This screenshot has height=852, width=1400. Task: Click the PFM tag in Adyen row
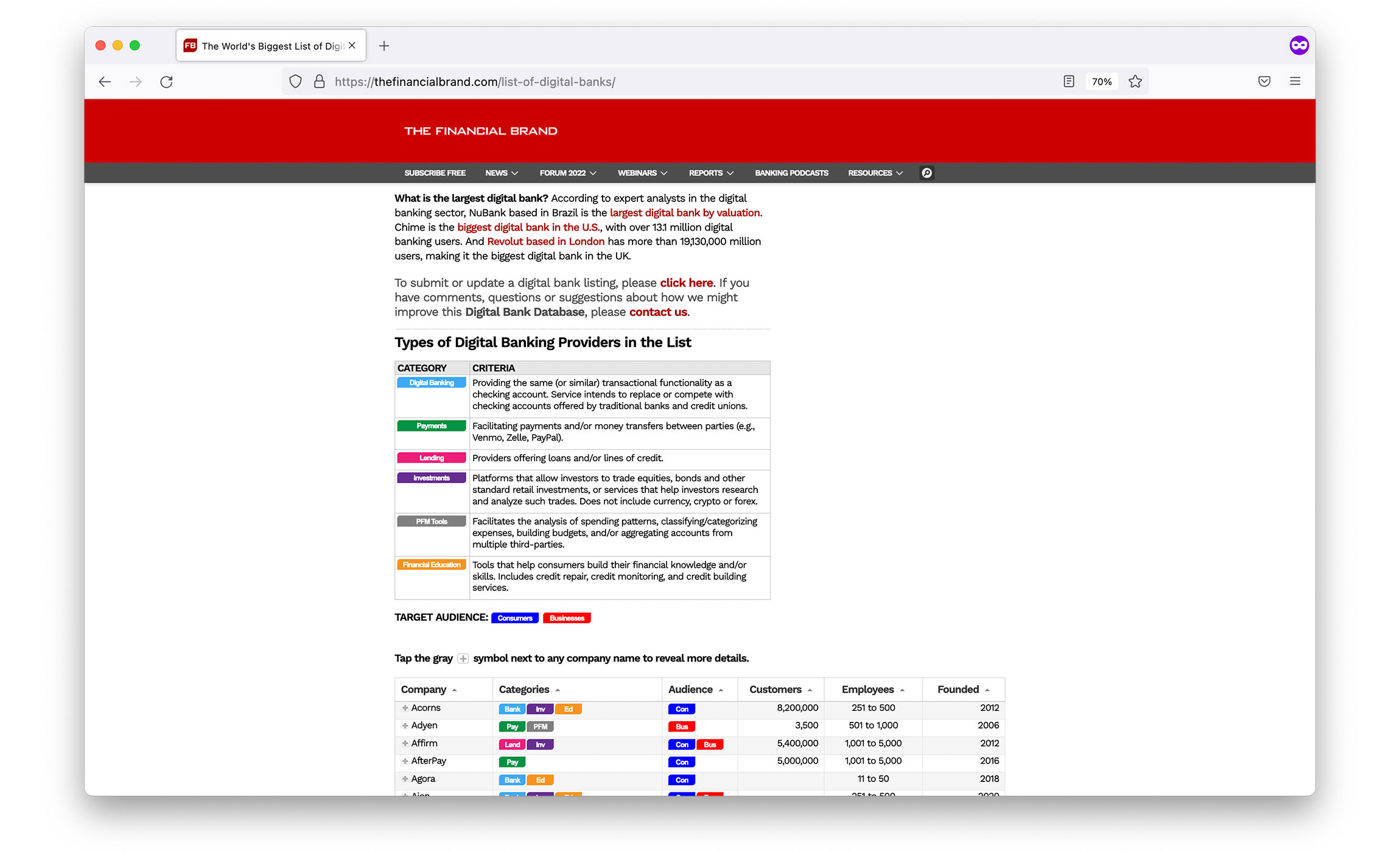coord(541,727)
